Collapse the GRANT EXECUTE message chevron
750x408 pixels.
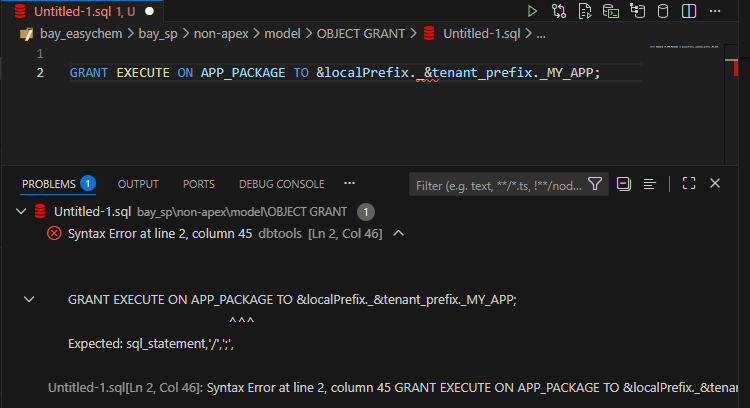[x=29, y=299]
